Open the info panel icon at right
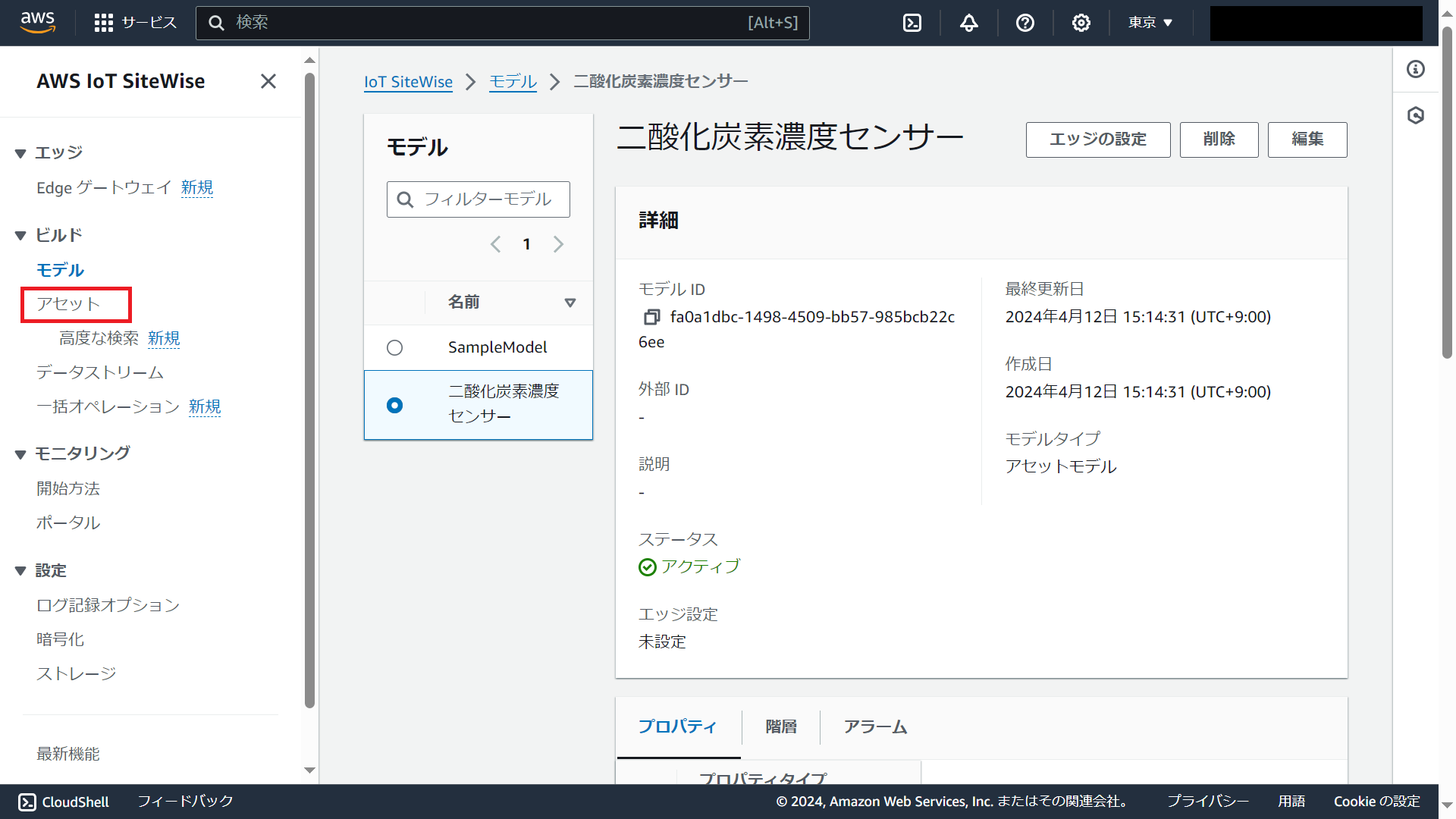The width and height of the screenshot is (1456, 819). click(1415, 70)
